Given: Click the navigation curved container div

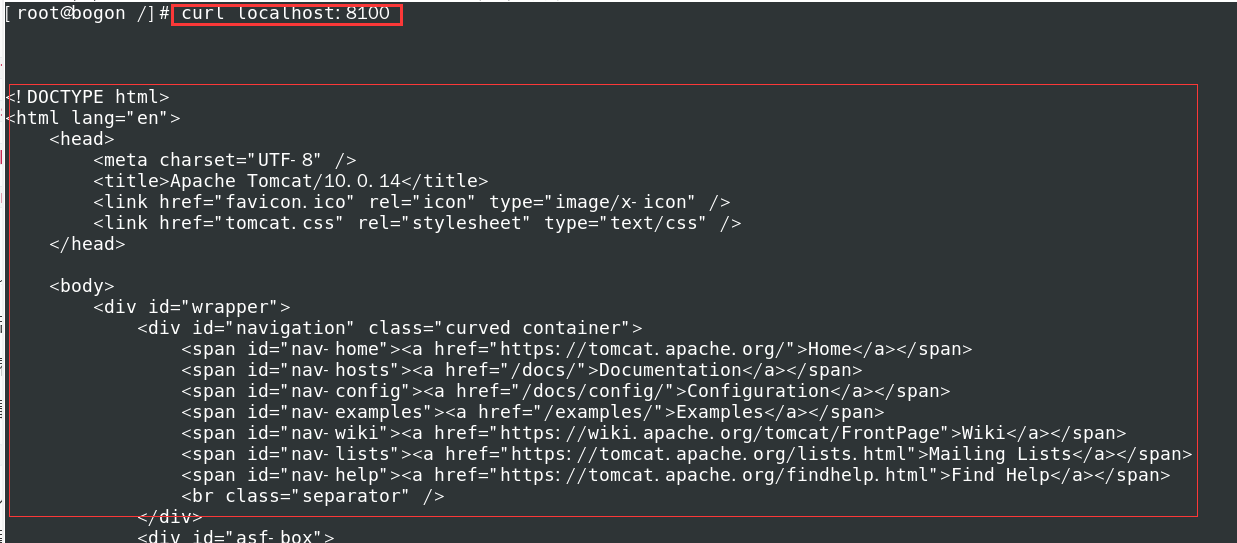Looking at the screenshot, I should pos(389,328).
